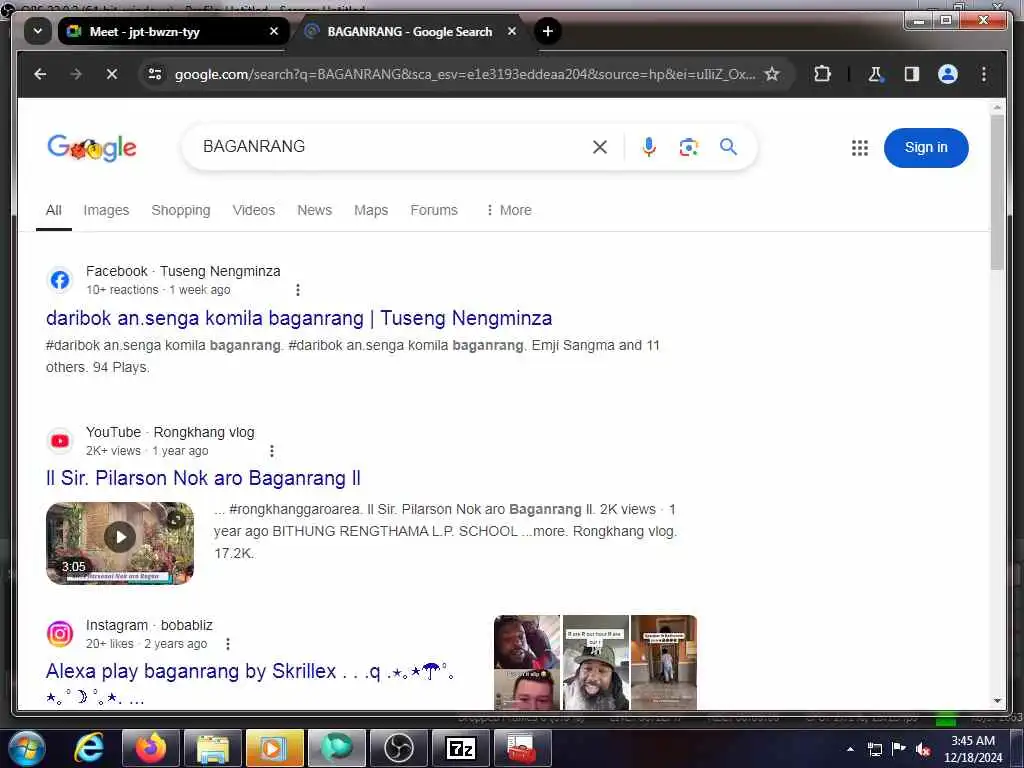Launch Internet Explorer from taskbar
The height and width of the screenshot is (768, 1024).
coord(88,748)
